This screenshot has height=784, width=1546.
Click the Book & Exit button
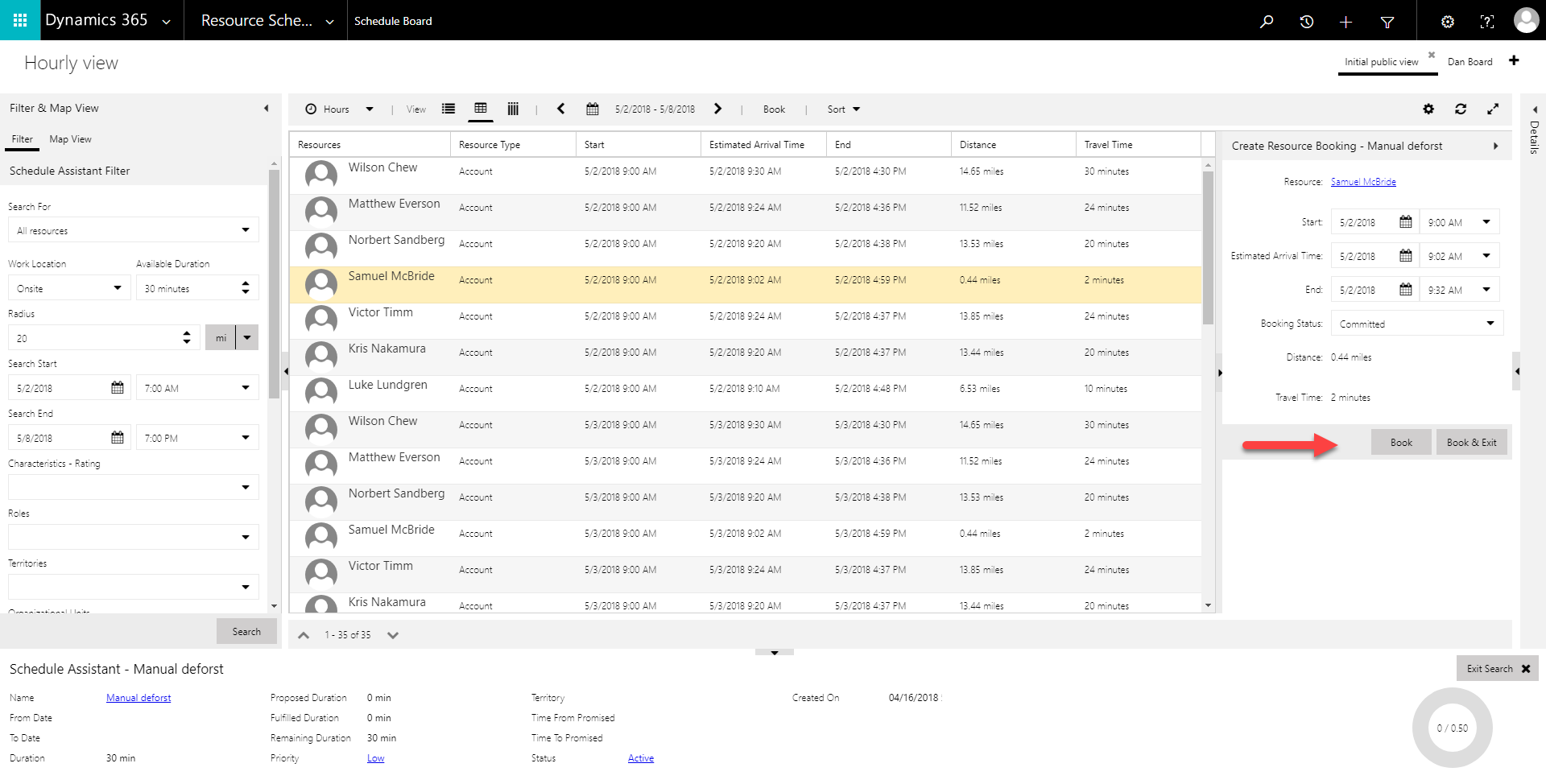(x=1471, y=443)
